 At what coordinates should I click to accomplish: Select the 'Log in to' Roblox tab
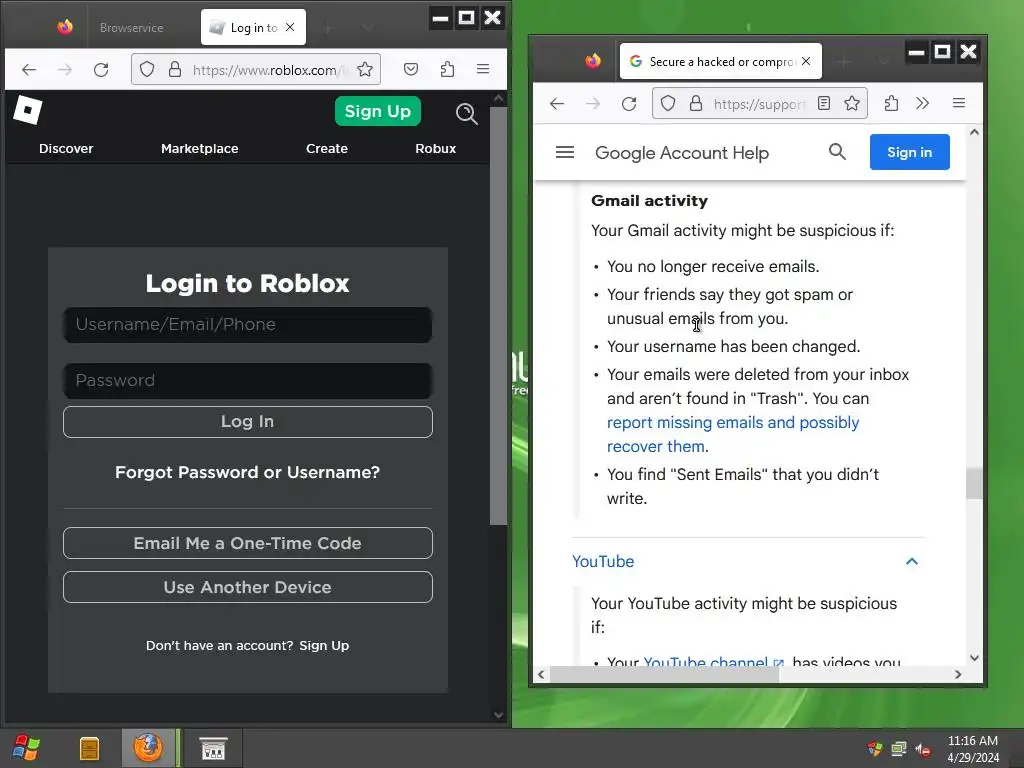(x=253, y=27)
